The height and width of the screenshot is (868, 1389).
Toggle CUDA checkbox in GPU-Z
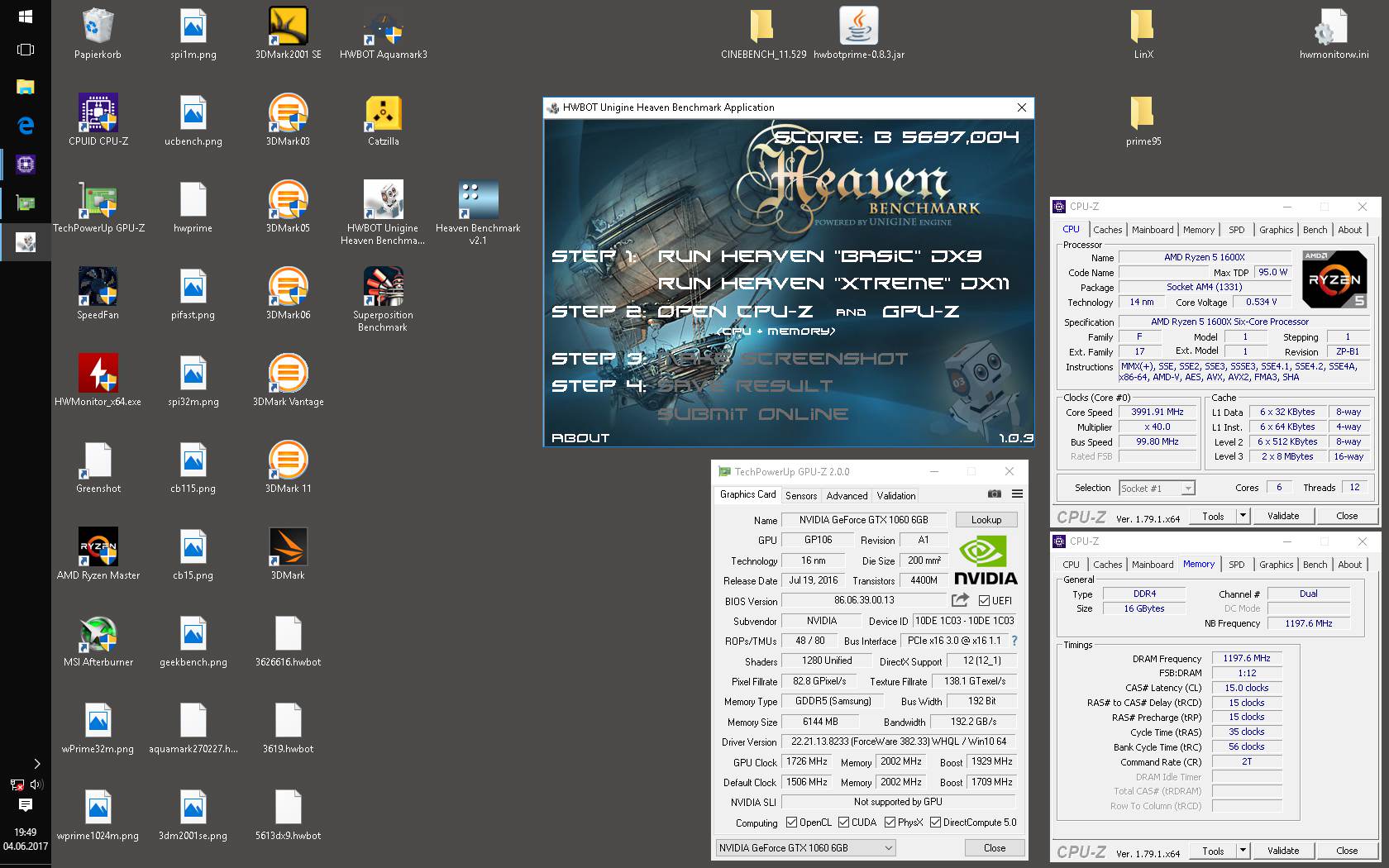coord(843,823)
